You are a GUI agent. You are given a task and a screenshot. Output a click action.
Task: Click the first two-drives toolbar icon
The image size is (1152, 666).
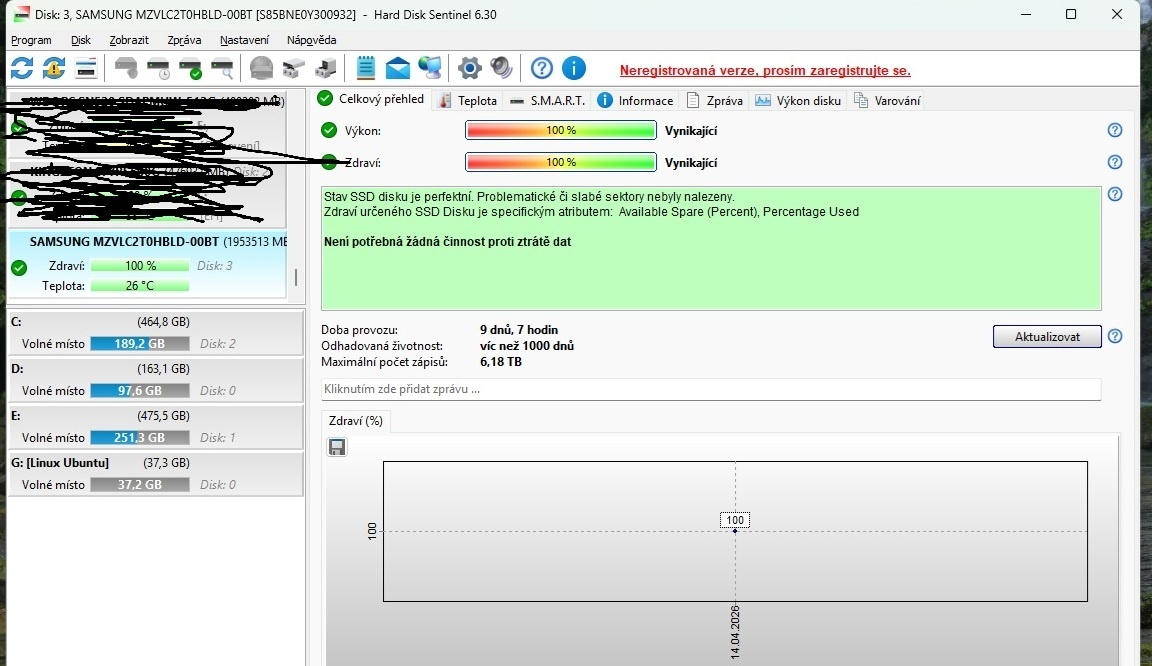[x=293, y=68]
